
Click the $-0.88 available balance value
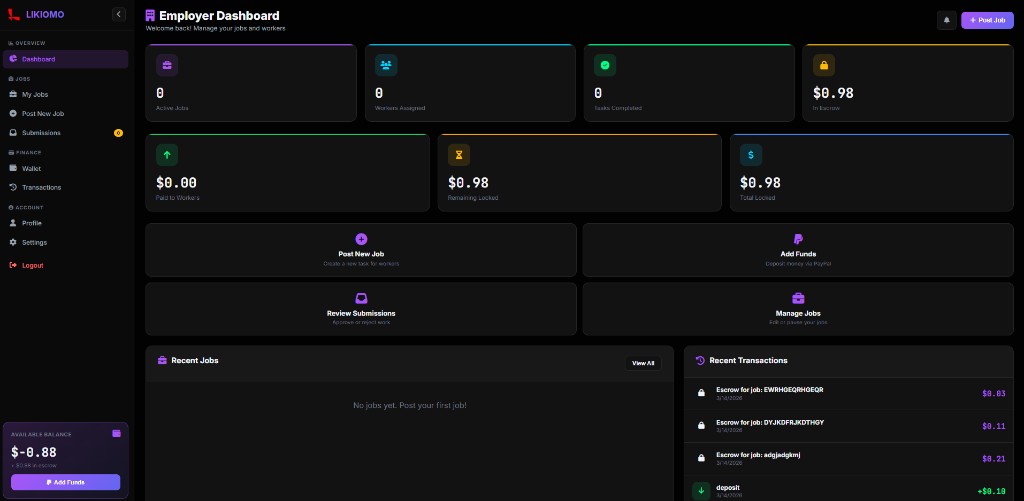[34, 452]
